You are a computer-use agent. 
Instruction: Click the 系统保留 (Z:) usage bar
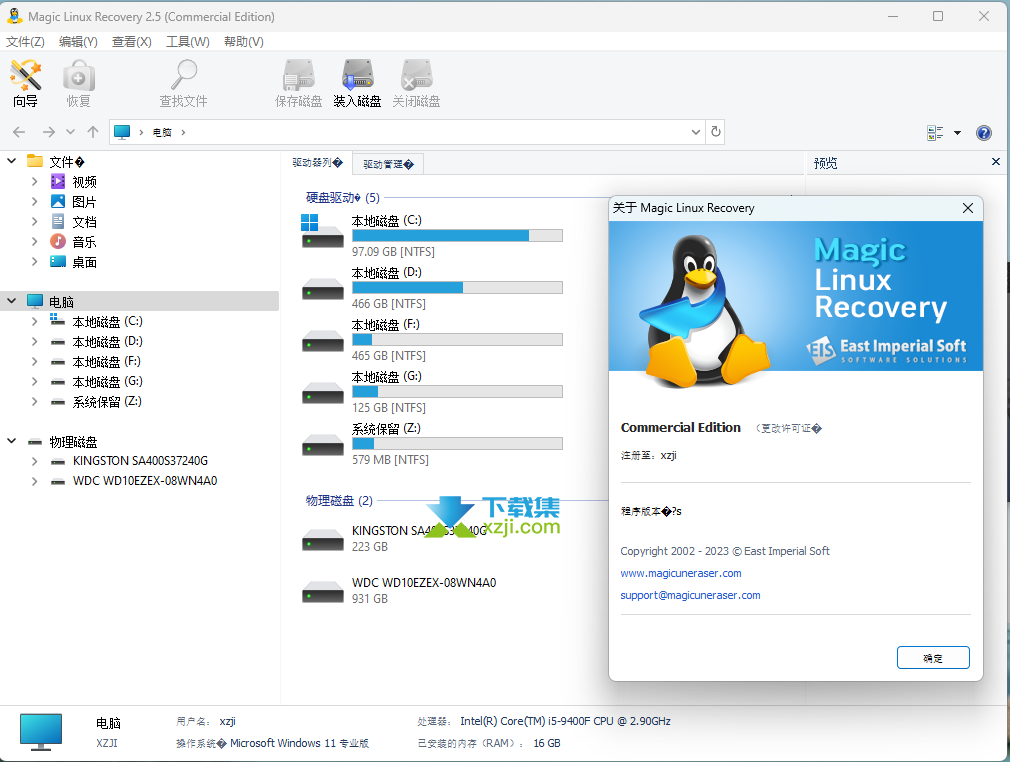pos(457,444)
